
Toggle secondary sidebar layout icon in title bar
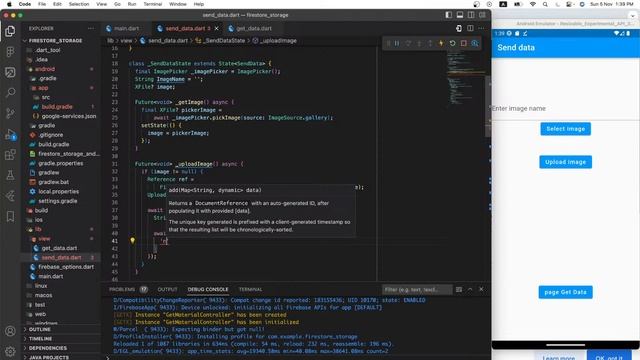tap(471, 15)
